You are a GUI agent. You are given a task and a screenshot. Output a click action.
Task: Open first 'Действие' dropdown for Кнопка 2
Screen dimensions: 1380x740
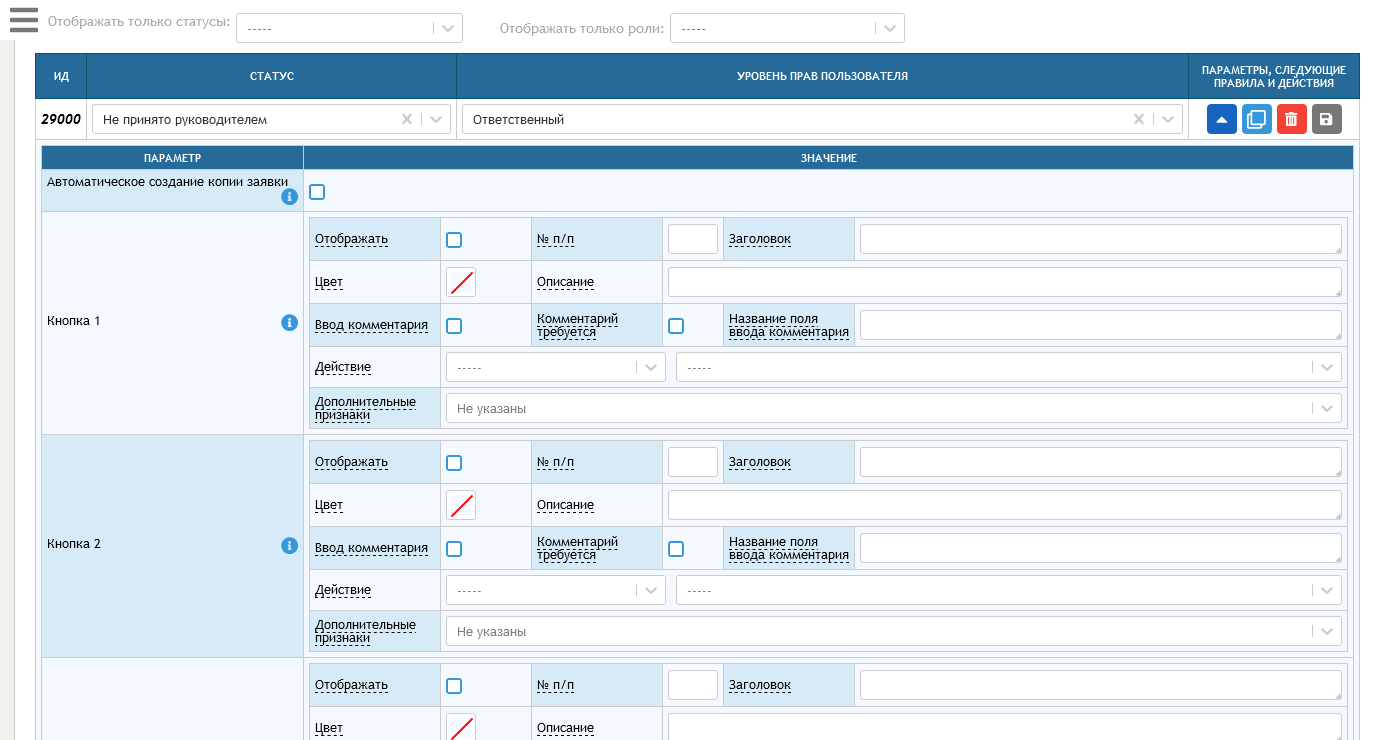pos(556,590)
